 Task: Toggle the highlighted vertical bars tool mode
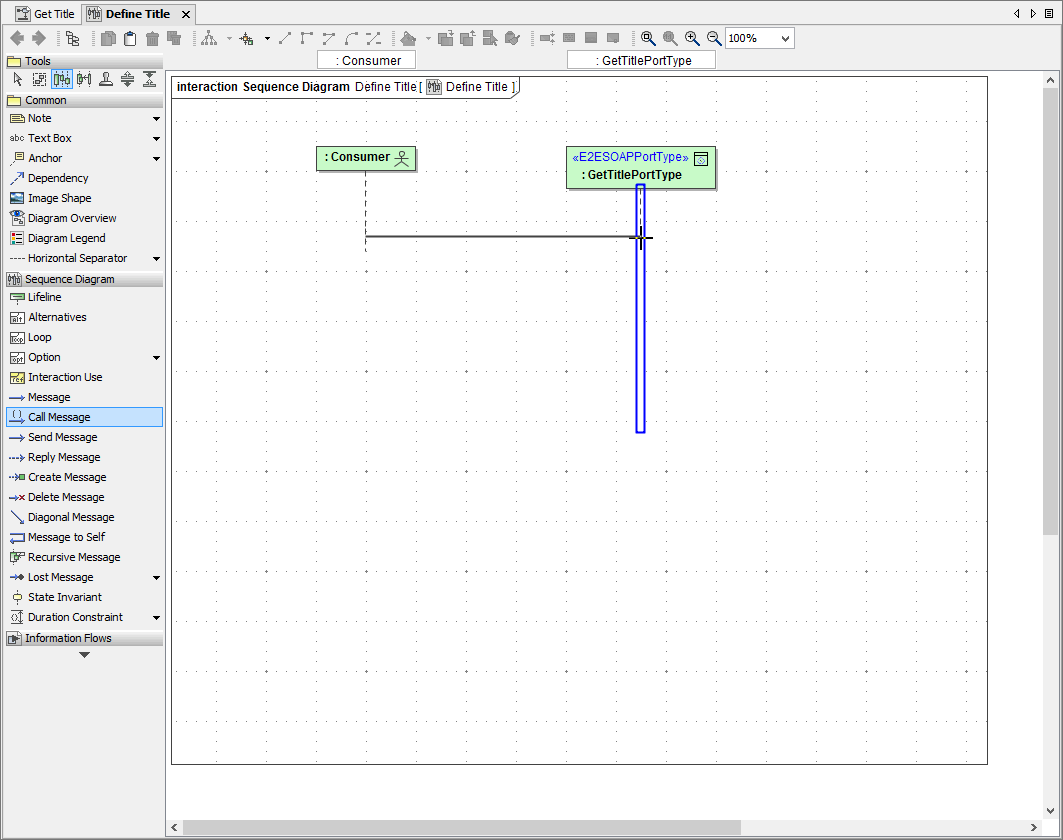pos(62,80)
